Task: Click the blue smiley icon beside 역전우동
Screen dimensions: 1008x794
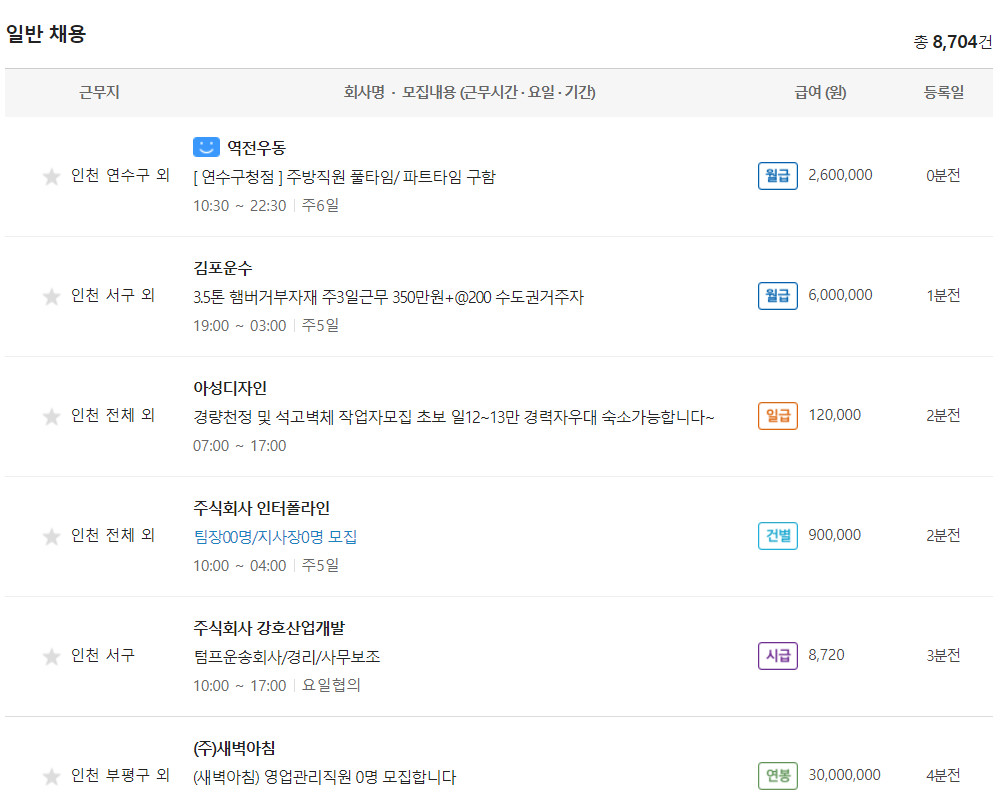Action: pos(206,147)
